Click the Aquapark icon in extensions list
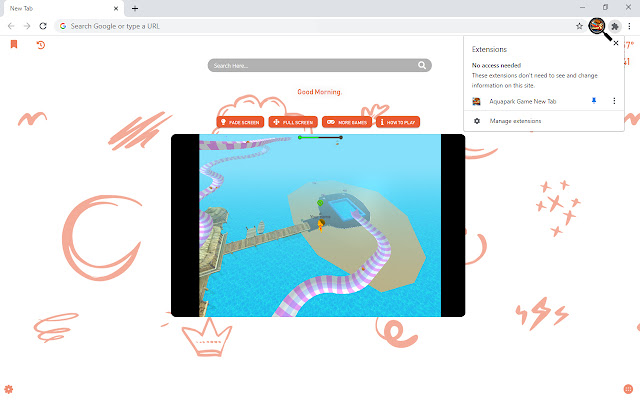This screenshot has height=400, width=640. [x=476, y=101]
